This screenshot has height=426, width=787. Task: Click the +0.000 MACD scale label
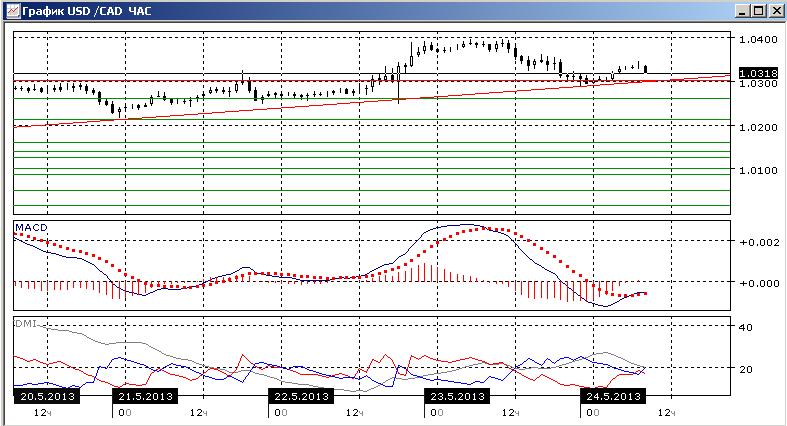(759, 283)
